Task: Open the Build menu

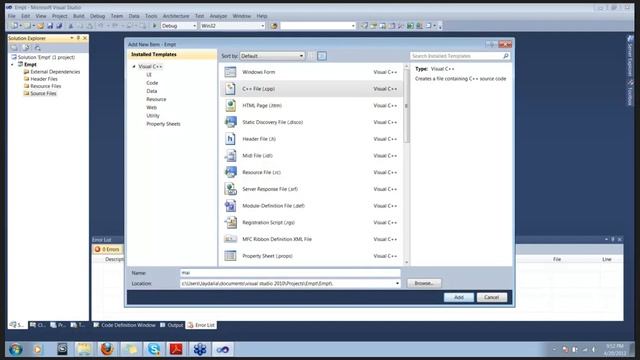Action: (x=79, y=16)
